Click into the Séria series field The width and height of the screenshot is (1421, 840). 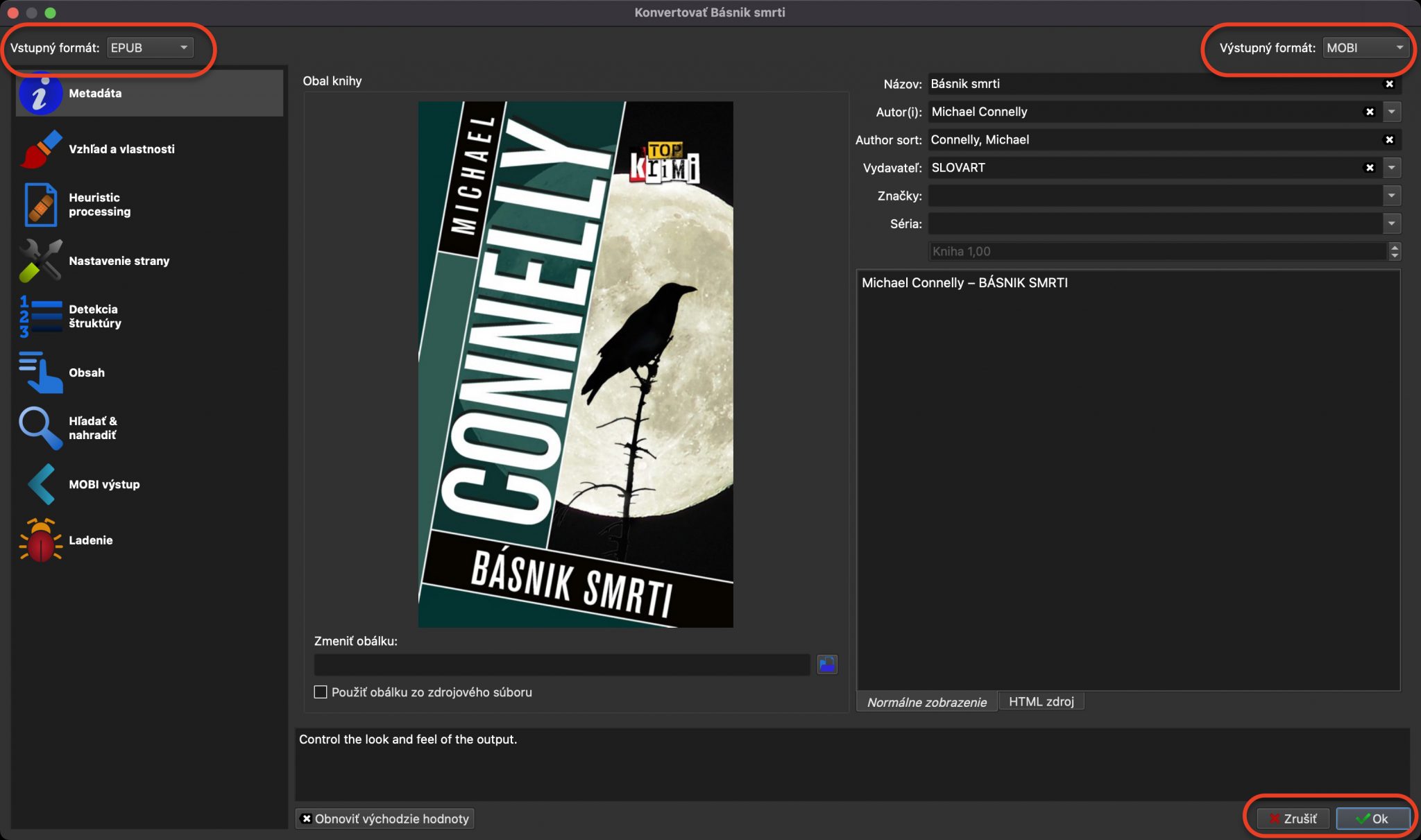[1155, 223]
